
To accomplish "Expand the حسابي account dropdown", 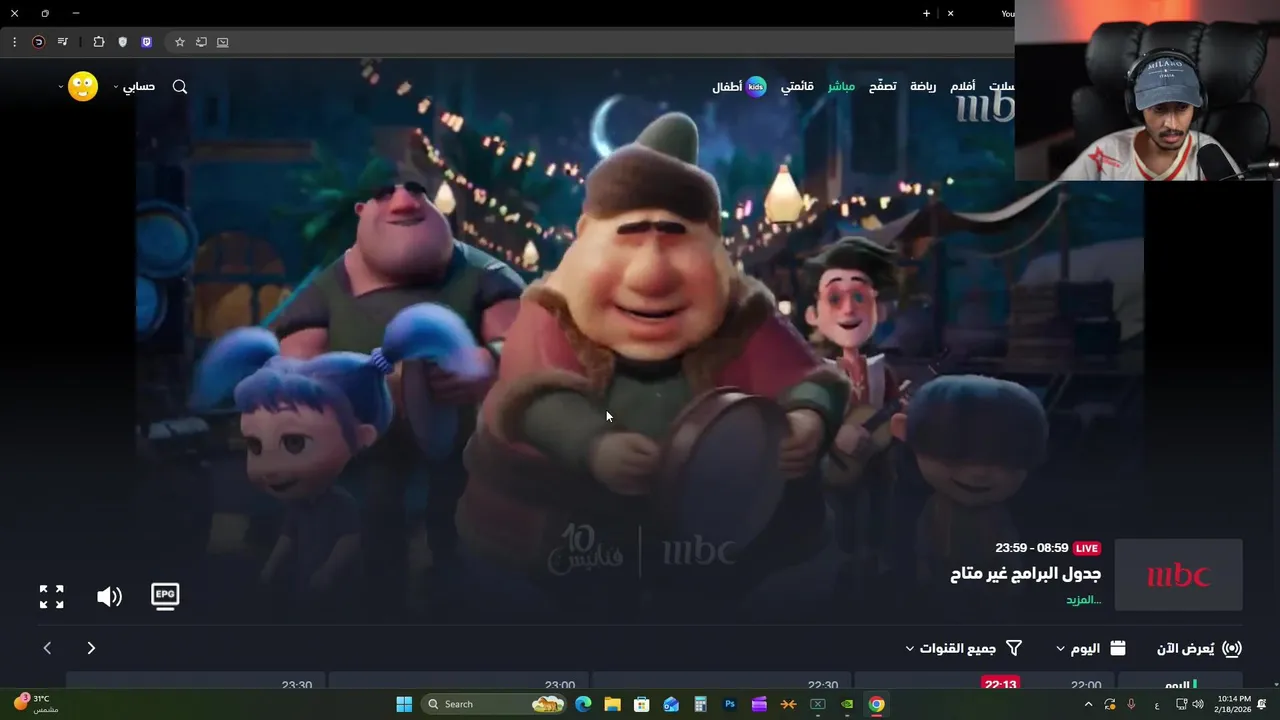I will point(134,87).
